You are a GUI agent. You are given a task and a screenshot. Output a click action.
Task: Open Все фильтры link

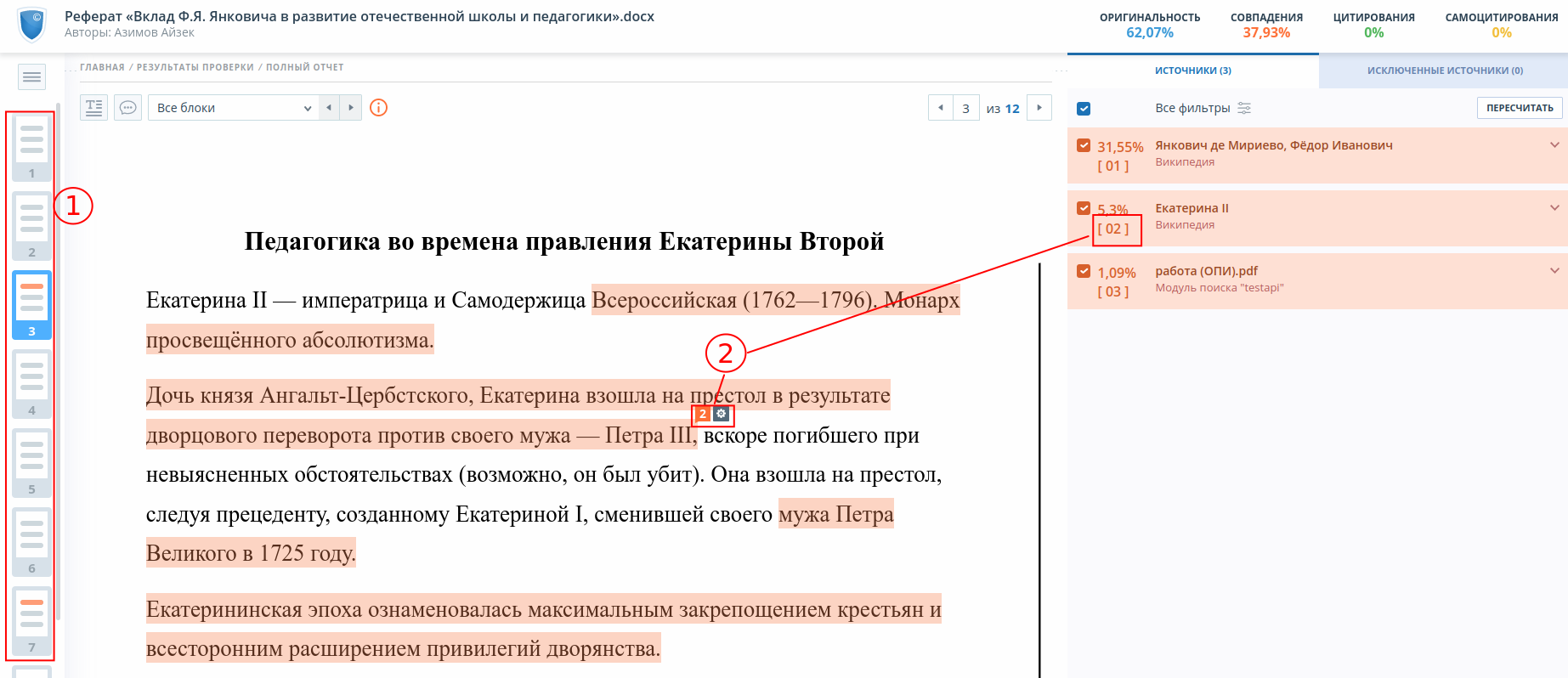pos(1192,108)
